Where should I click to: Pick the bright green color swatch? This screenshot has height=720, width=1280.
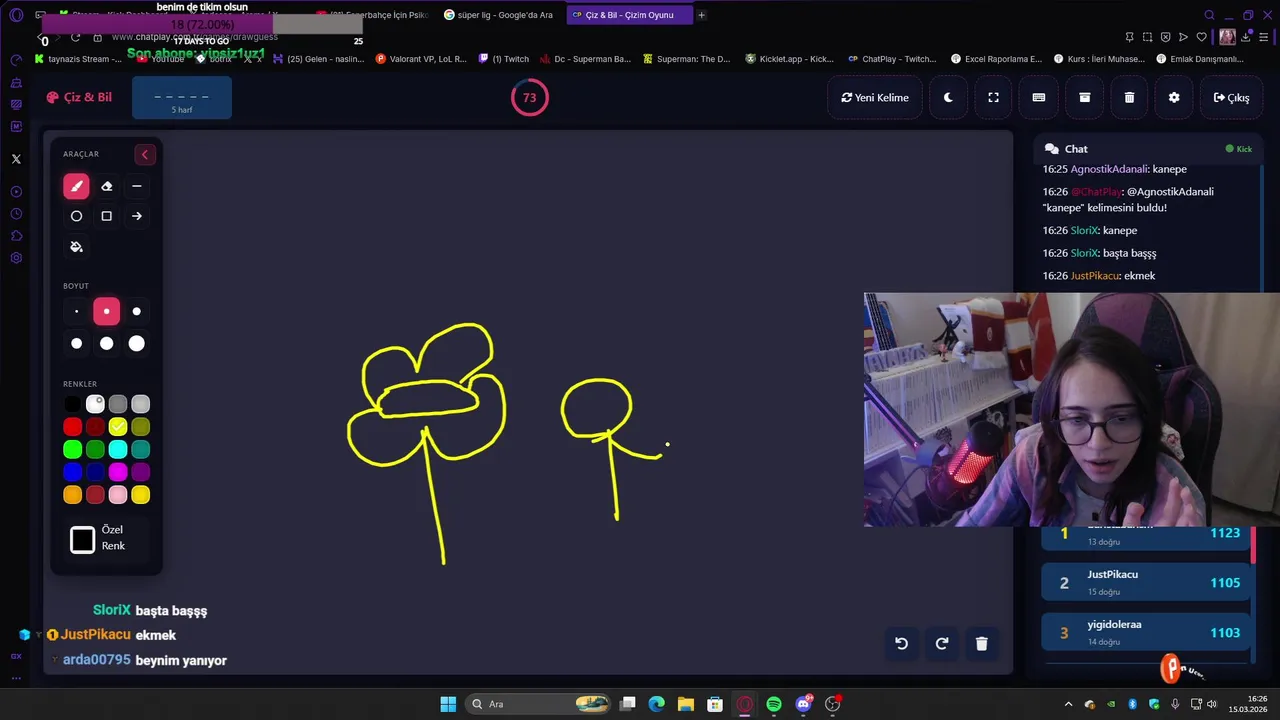coord(73,450)
